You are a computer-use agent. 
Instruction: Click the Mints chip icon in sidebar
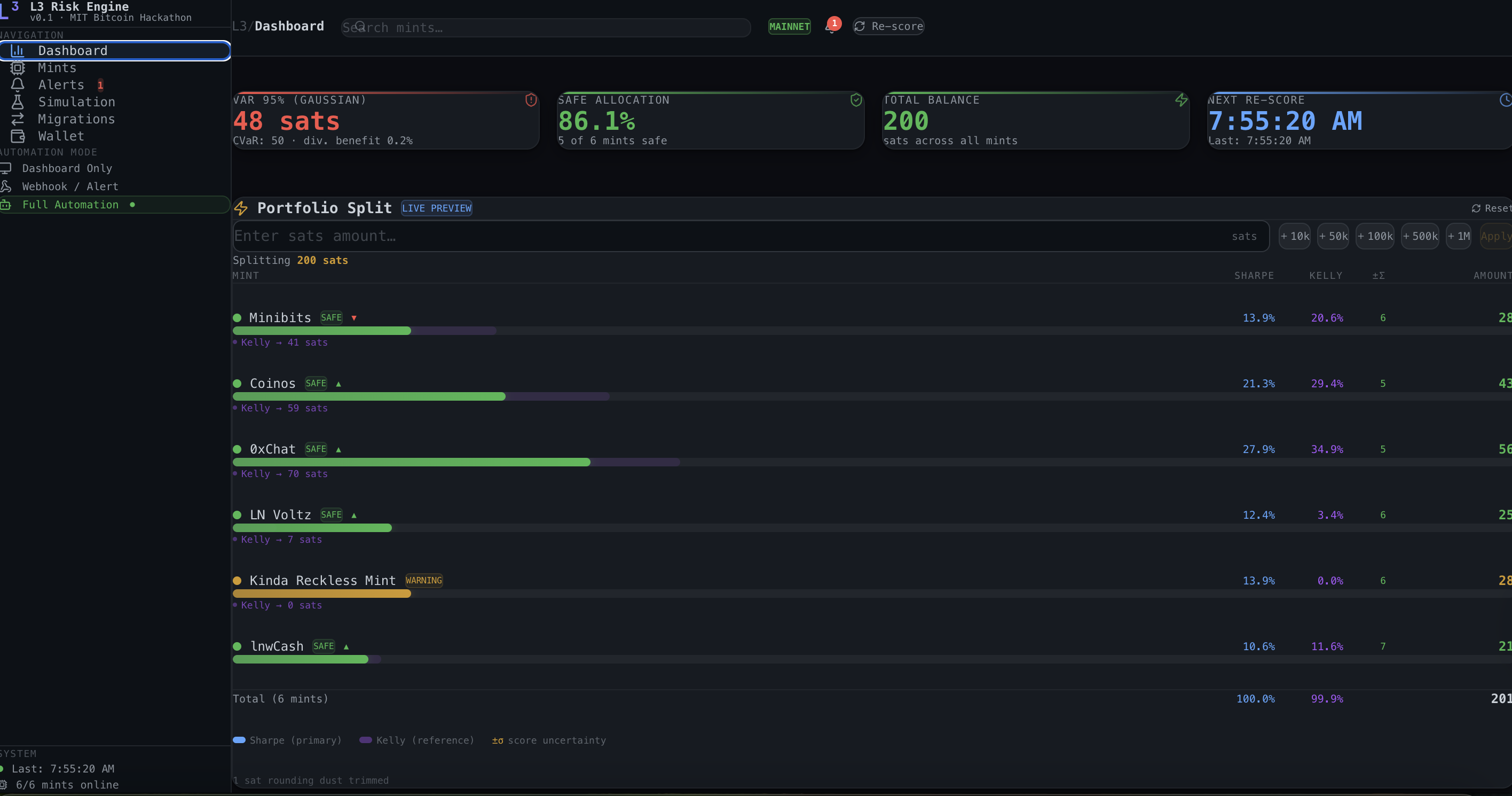coord(18,67)
